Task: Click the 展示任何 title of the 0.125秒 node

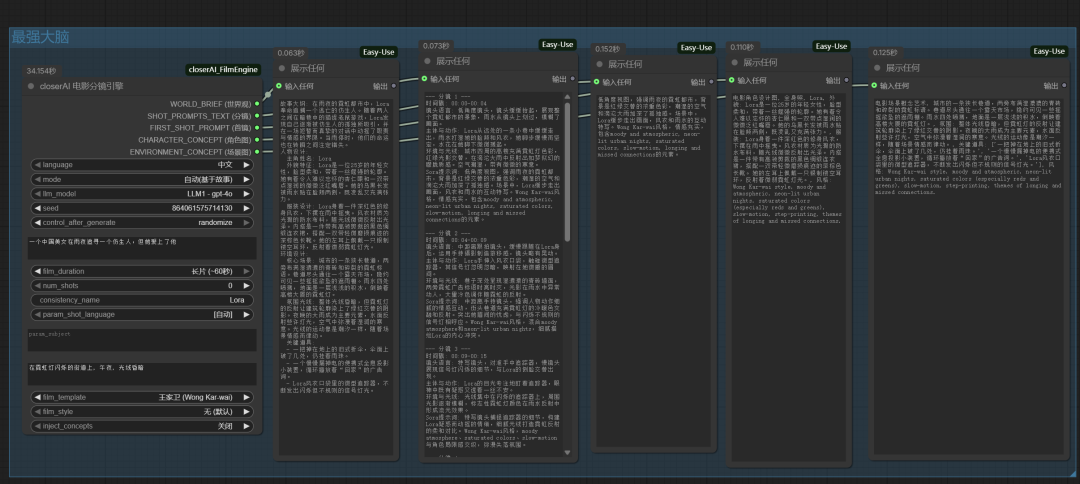Action: pyautogui.click(x=902, y=68)
